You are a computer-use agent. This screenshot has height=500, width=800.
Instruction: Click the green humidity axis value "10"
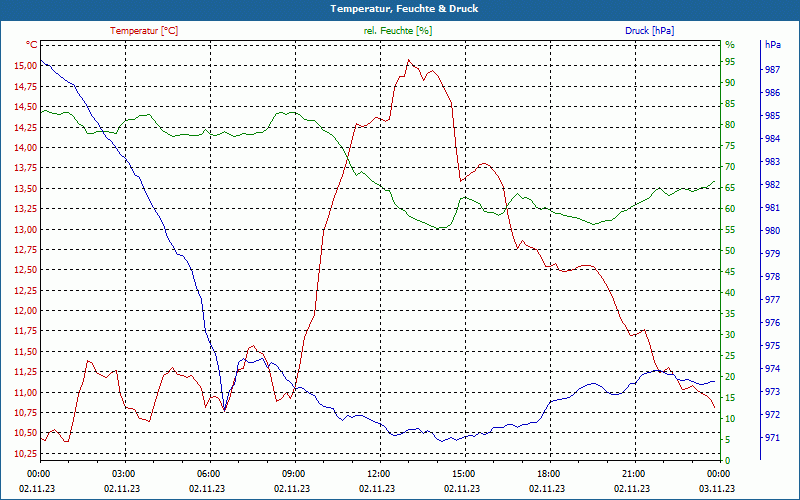(x=730, y=418)
